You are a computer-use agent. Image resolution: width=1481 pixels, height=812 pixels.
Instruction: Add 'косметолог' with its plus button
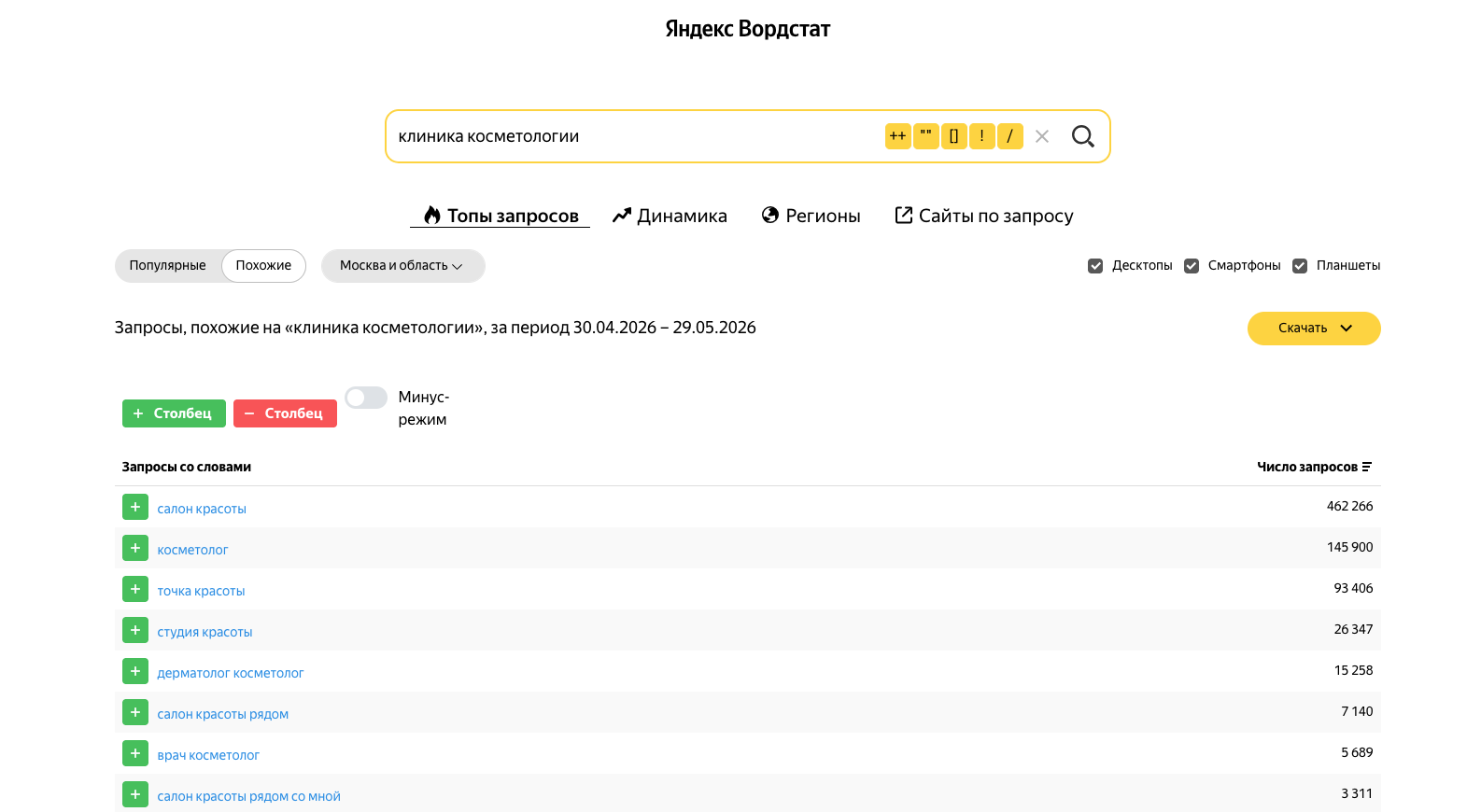tap(135, 548)
